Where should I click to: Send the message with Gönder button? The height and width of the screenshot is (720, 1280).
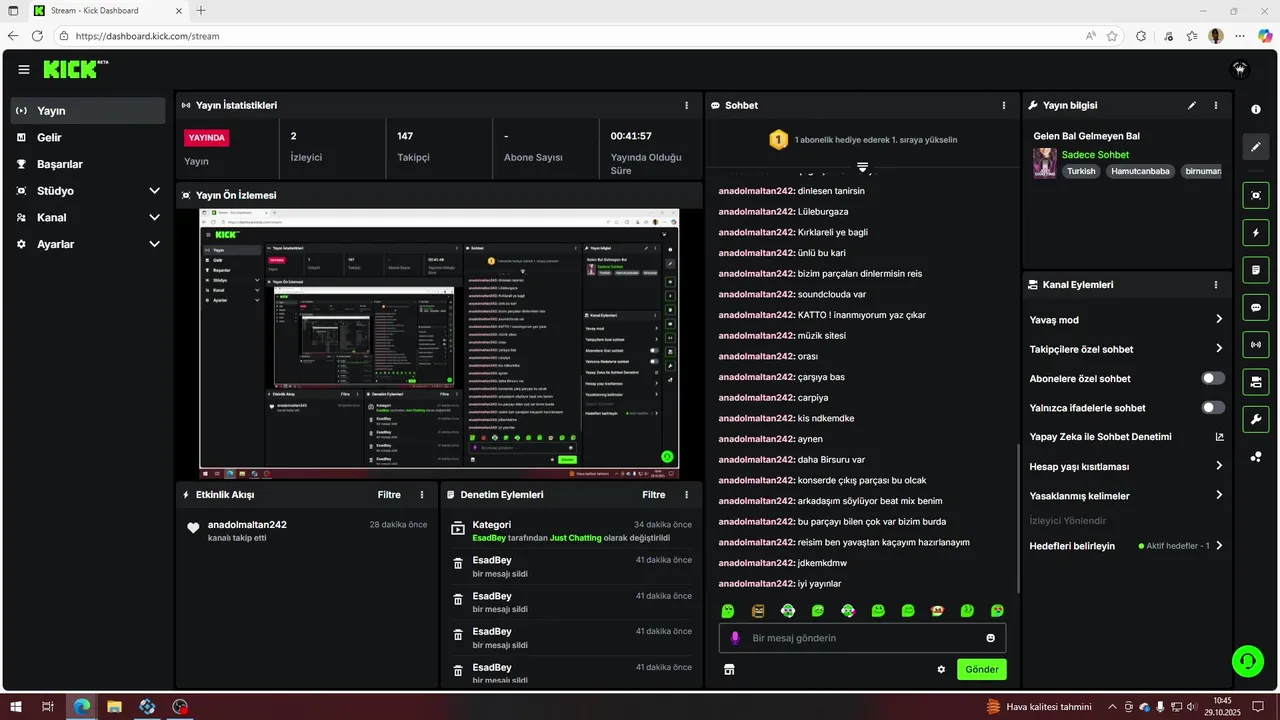pos(982,669)
